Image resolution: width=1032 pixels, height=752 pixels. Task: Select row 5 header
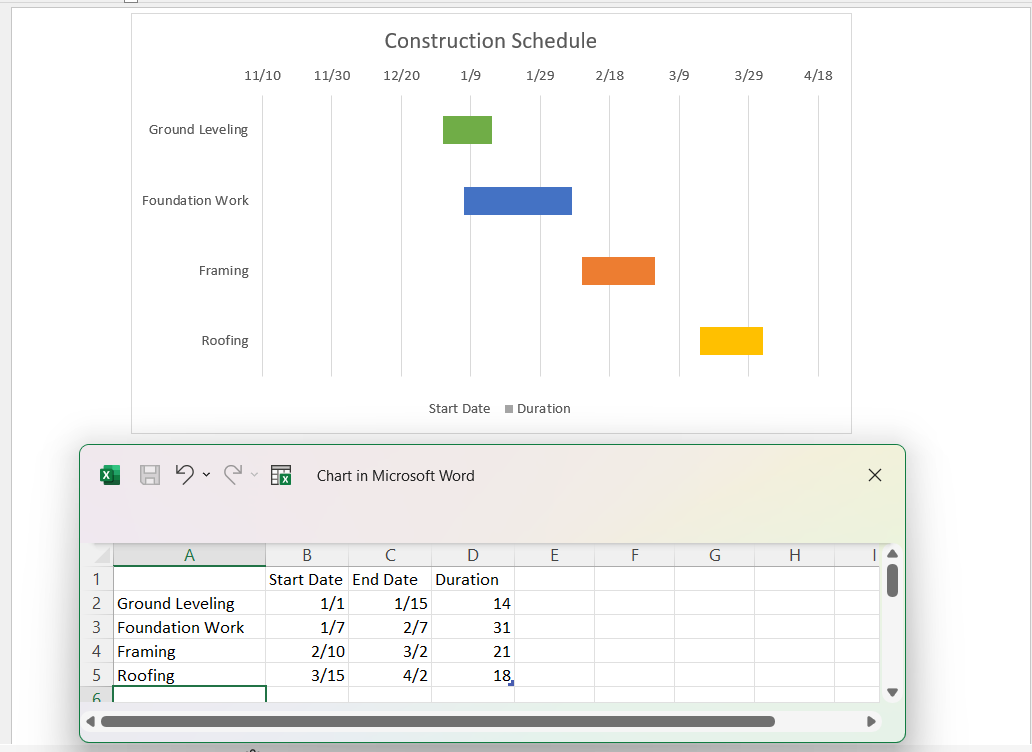(97, 675)
